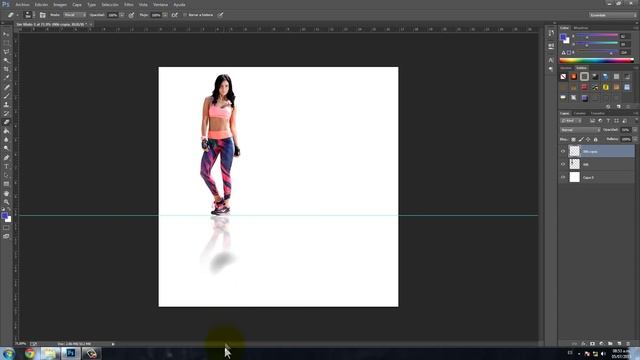Viewport: 640px width, 360px height.
Task: Open collapsed Properties panel icon
Action: 551,47
